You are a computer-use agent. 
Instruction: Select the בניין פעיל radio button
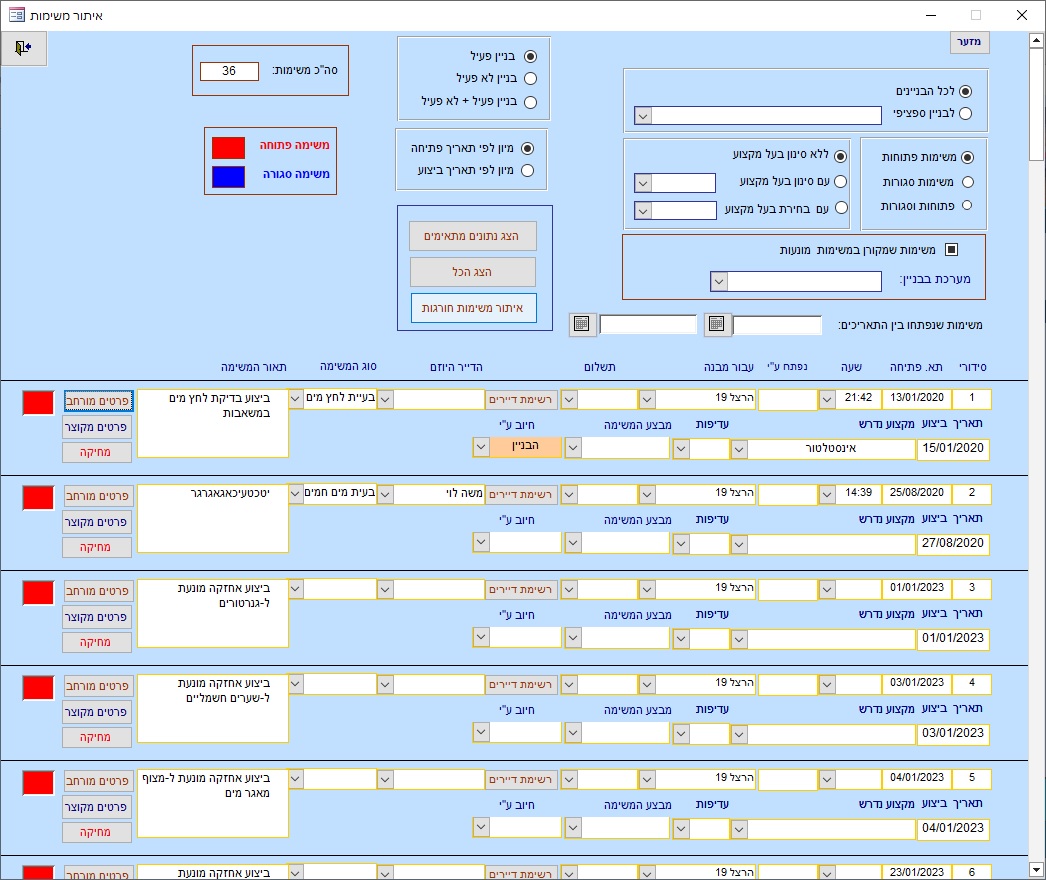(x=530, y=57)
